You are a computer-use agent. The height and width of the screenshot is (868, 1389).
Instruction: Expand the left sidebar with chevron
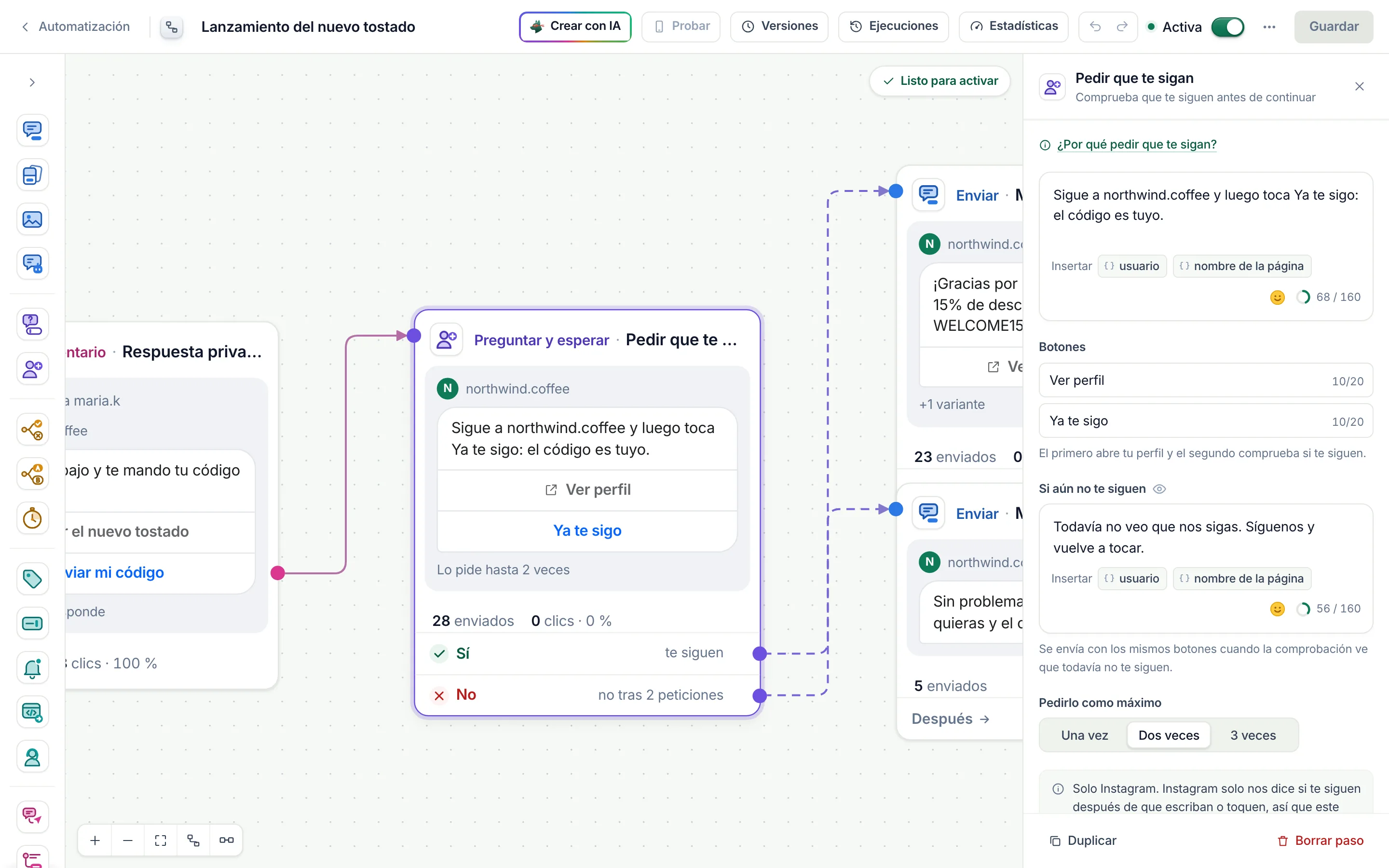click(32, 82)
